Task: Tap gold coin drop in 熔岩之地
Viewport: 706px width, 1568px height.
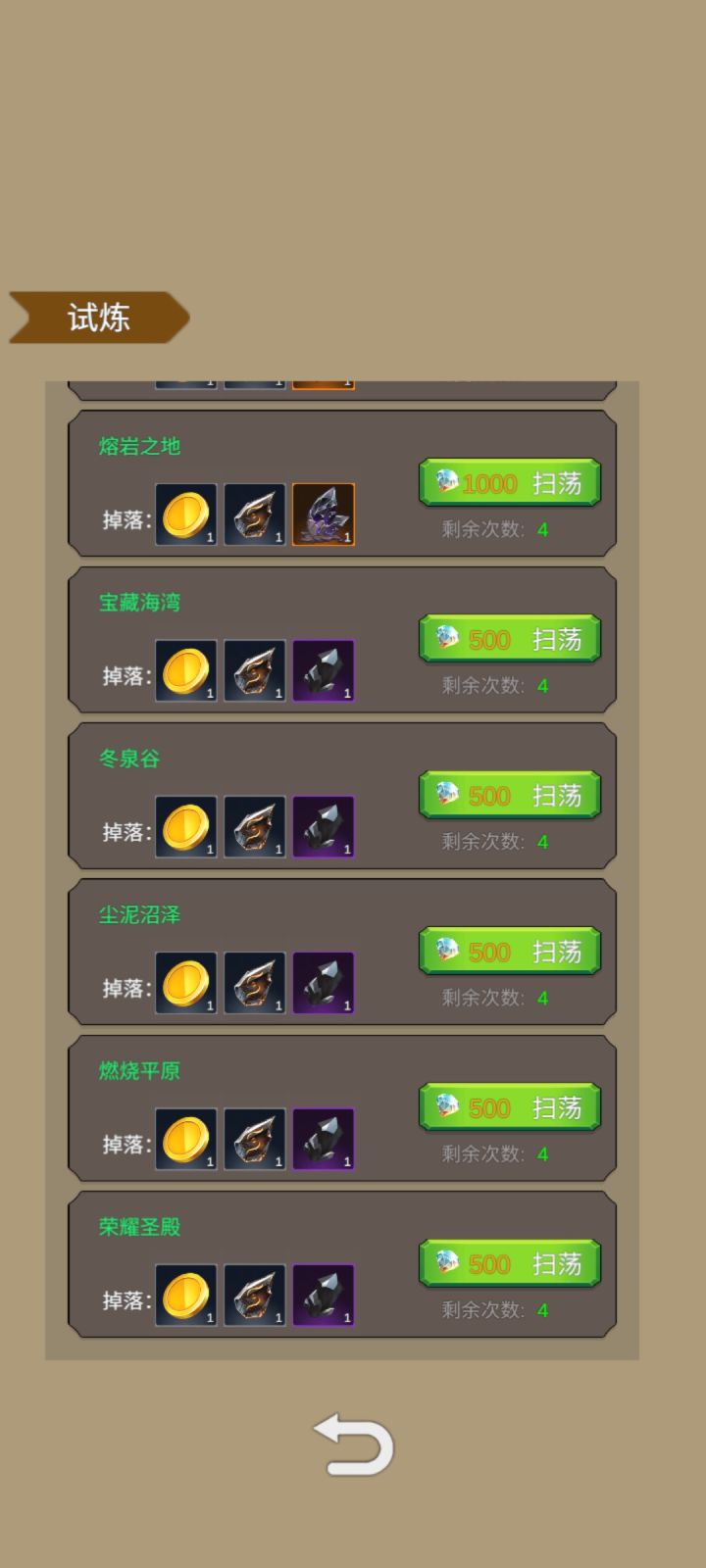Action: (186, 514)
